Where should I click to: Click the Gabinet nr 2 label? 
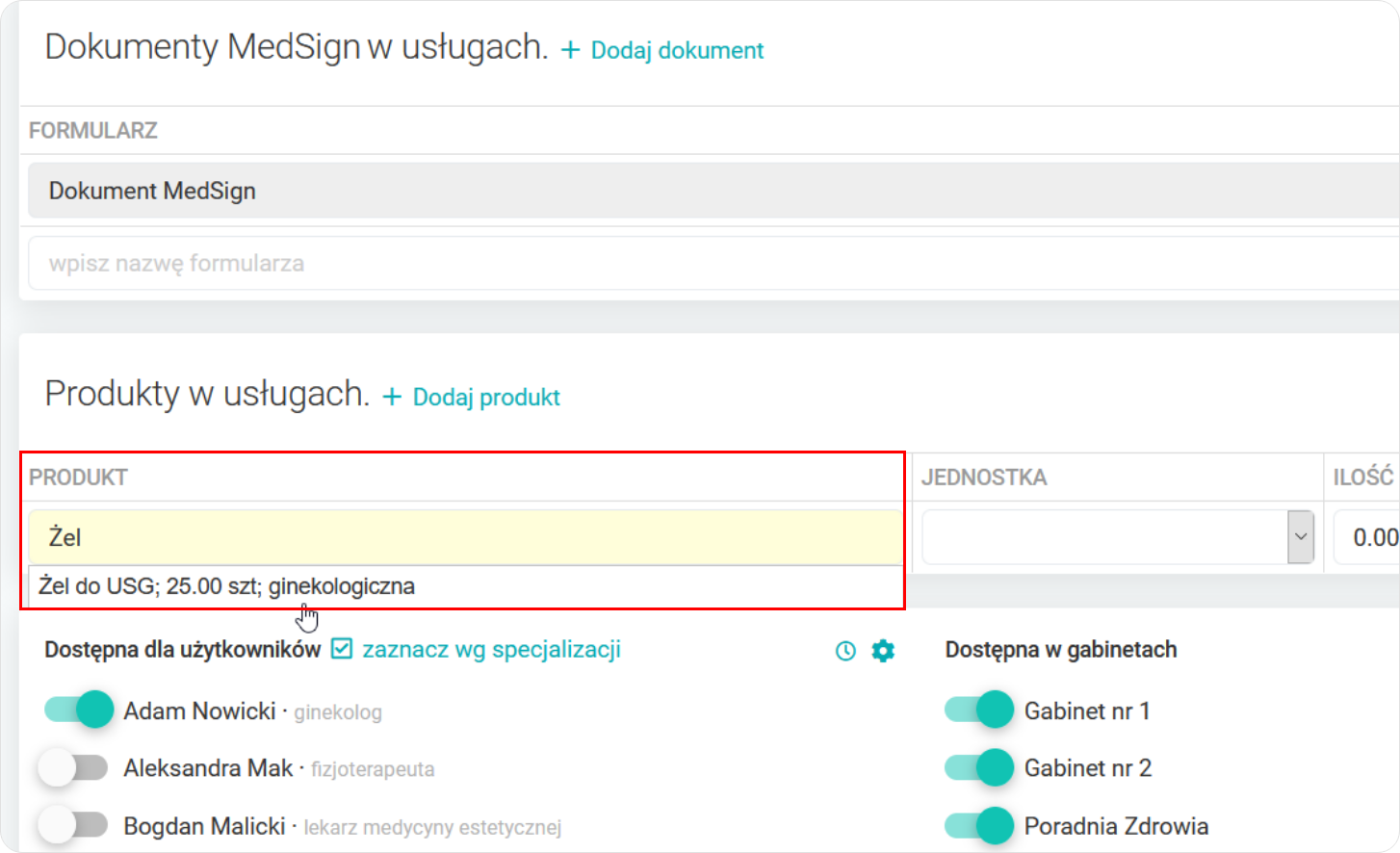(x=1088, y=768)
